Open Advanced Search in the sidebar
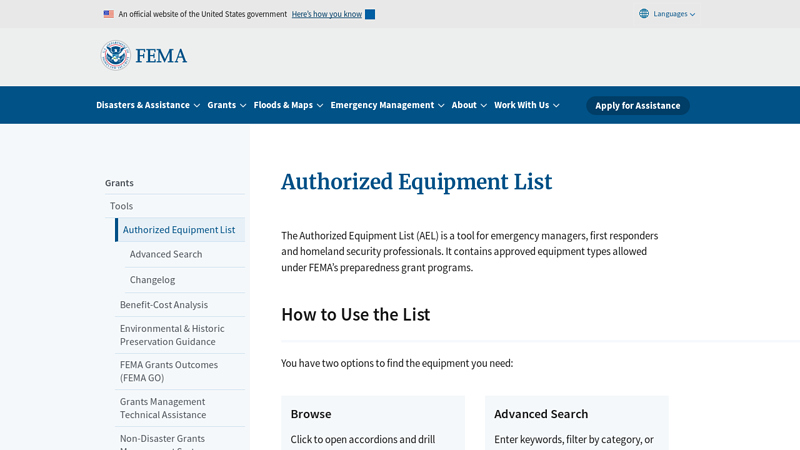This screenshot has height=450, width=800. [166, 254]
